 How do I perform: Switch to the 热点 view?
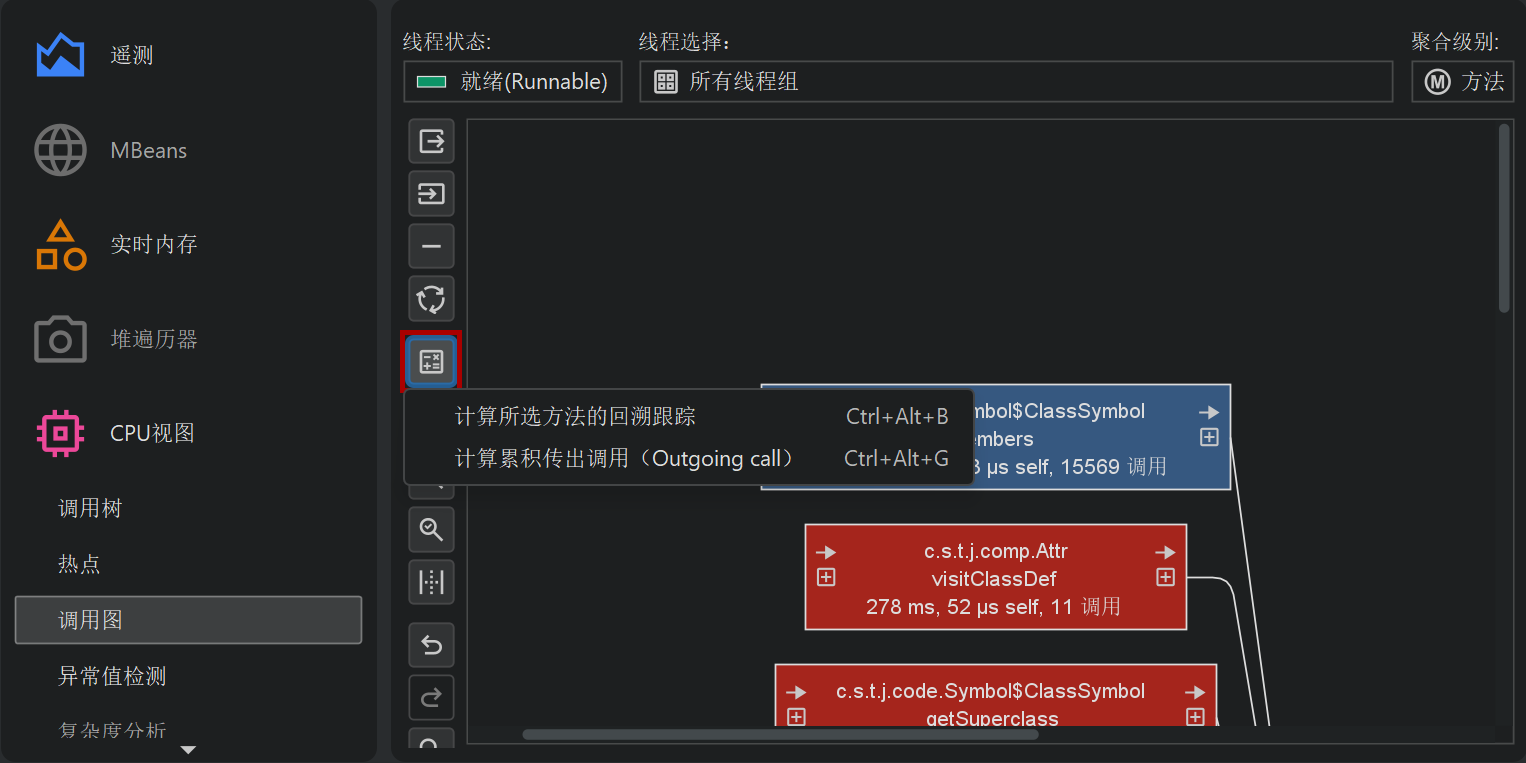point(188,565)
